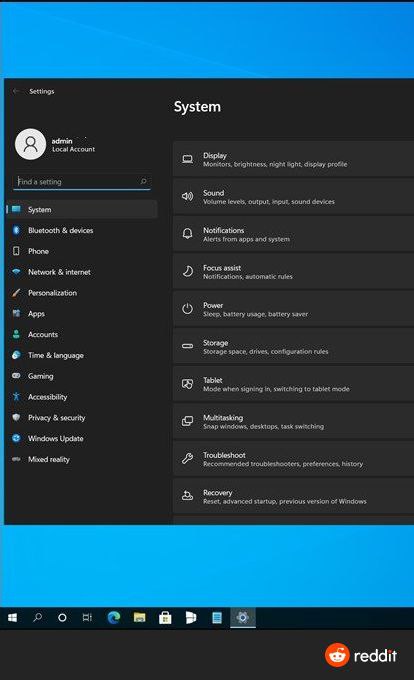Open the Power settings card
This screenshot has height=680, width=414.
coord(293,309)
